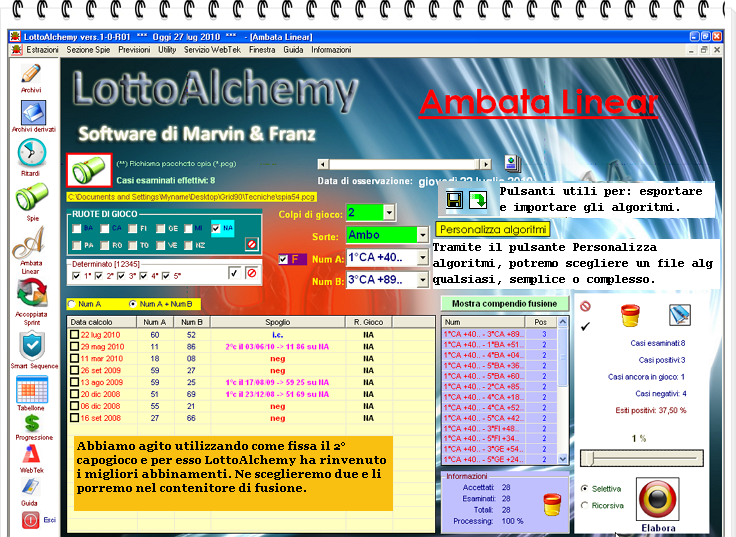Click the percentage slider thumb above Selettiva

pyautogui.click(x=590, y=458)
